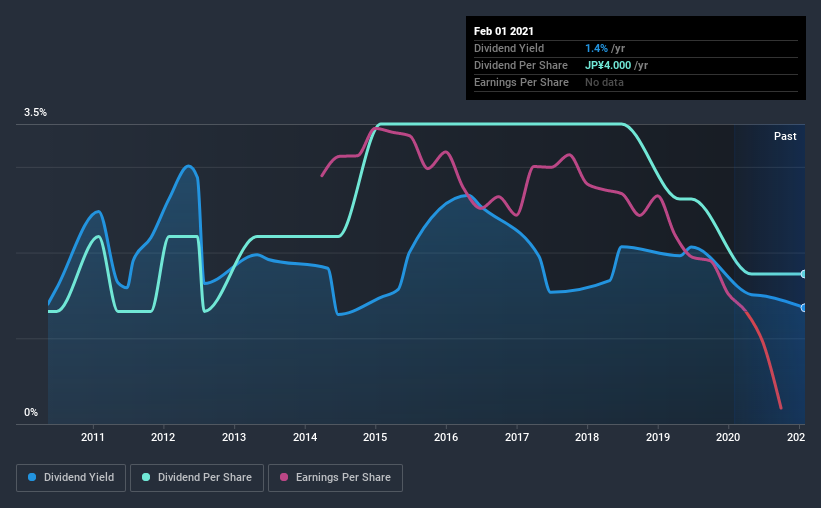This screenshot has height=508, width=821.
Task: Click the JP¥4.000 Dividend Per Share value
Action: click(x=608, y=65)
